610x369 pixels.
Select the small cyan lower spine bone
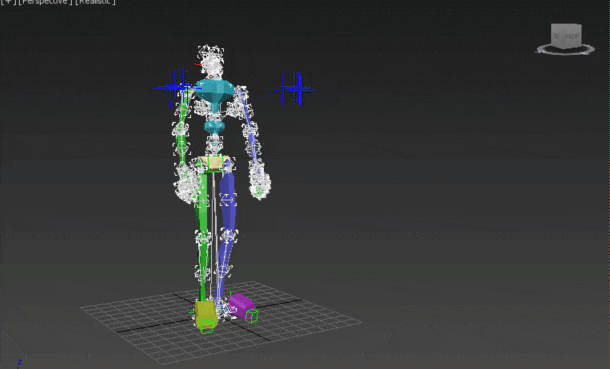pyautogui.click(x=214, y=127)
